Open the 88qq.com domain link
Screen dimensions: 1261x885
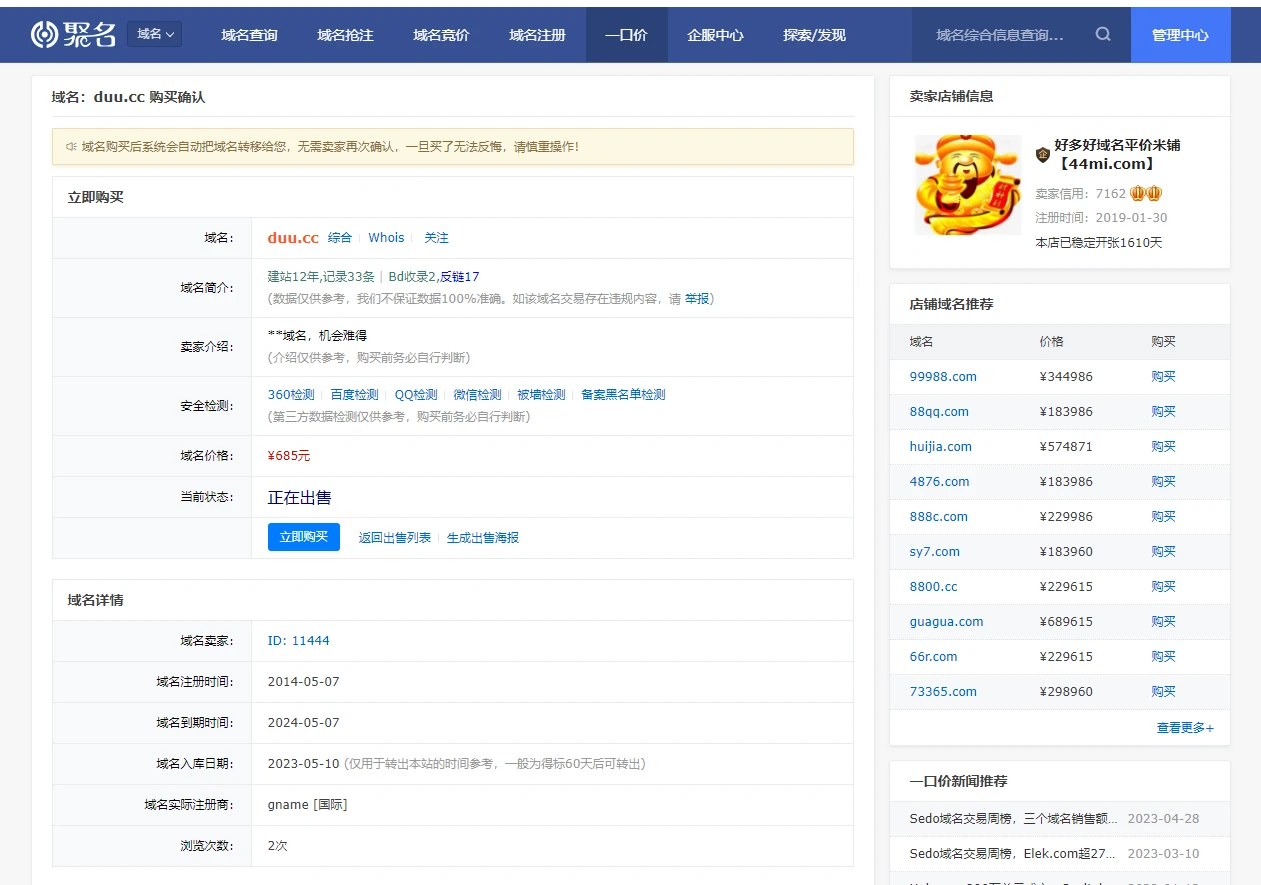tap(939, 412)
